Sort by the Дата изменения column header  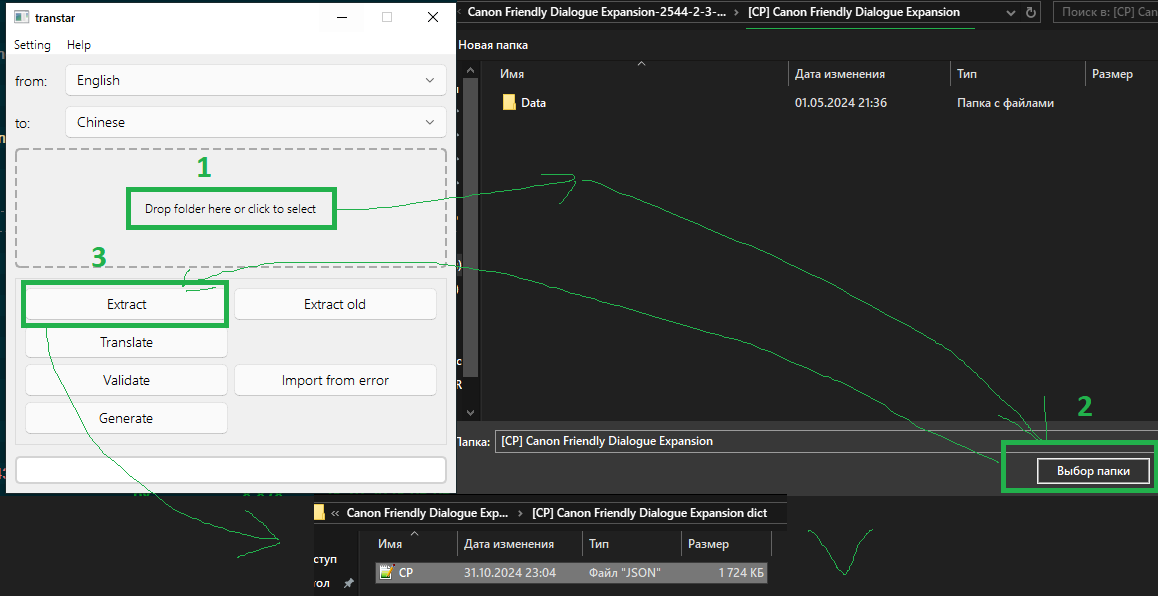tap(840, 74)
